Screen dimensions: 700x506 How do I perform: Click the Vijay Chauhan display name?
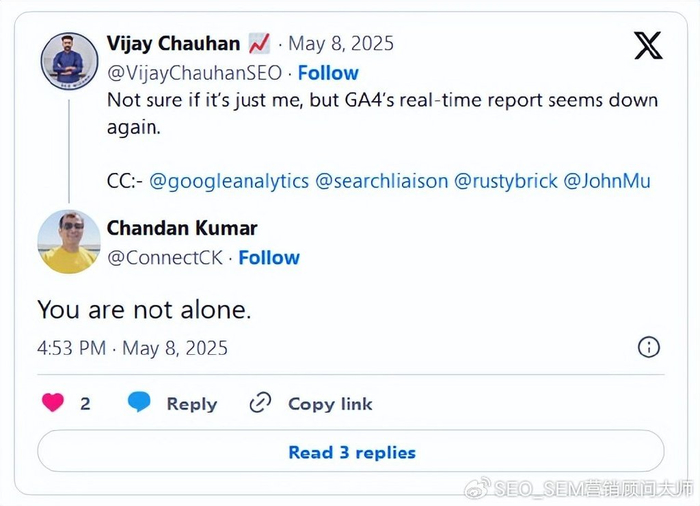[x=173, y=44]
